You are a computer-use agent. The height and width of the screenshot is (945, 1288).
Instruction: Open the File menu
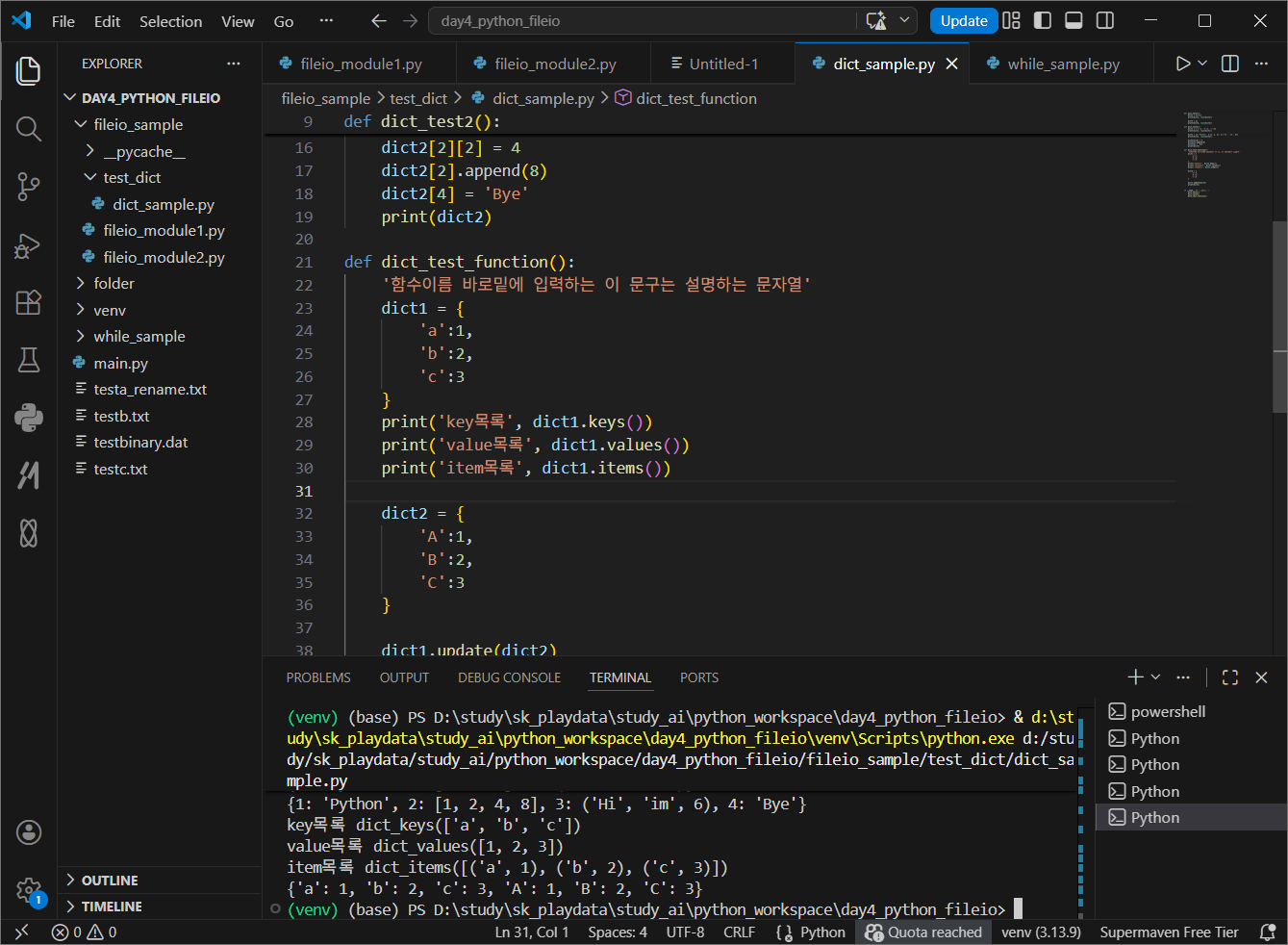tap(63, 21)
